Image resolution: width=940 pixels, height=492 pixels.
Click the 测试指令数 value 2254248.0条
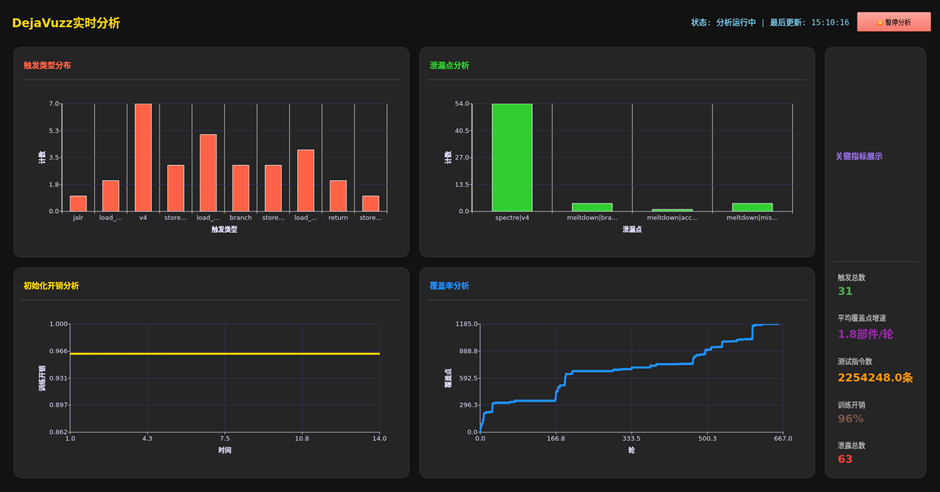click(x=875, y=377)
